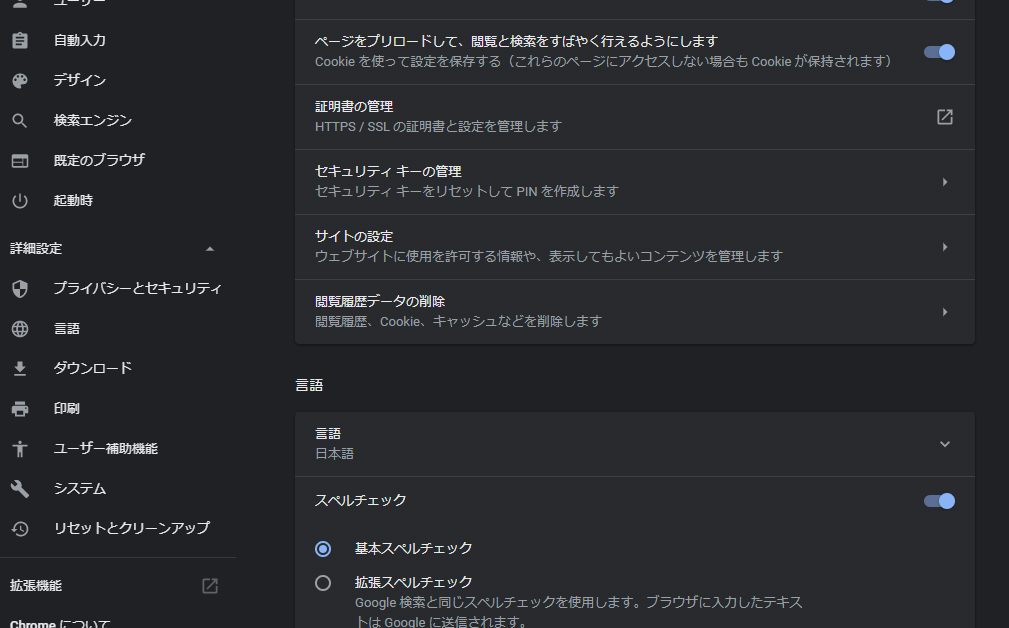1009x628 pixels.
Task: Select the 基本スペルチェック radio button
Action: click(x=323, y=549)
